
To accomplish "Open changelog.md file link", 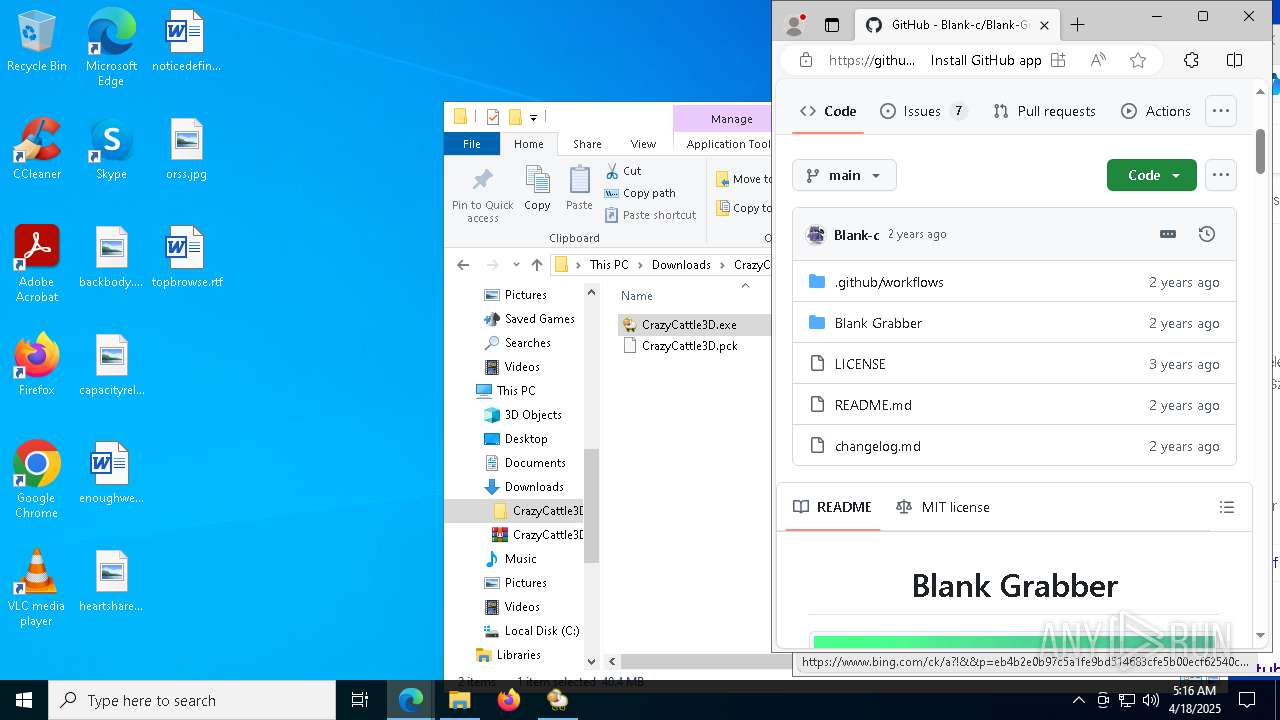I will click(878, 446).
